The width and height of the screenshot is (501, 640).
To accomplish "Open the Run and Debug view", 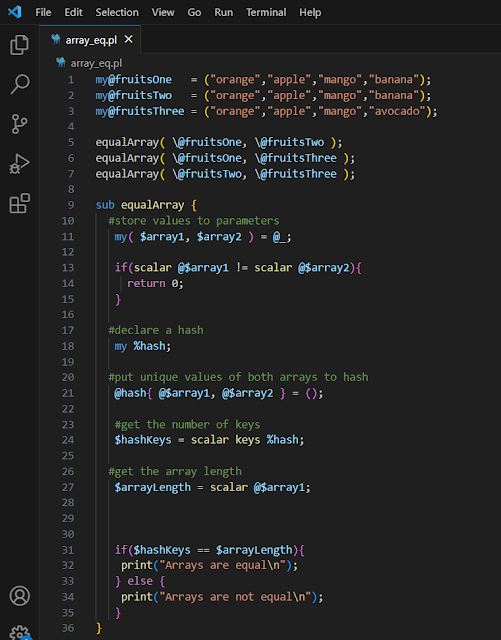I will 19,164.
